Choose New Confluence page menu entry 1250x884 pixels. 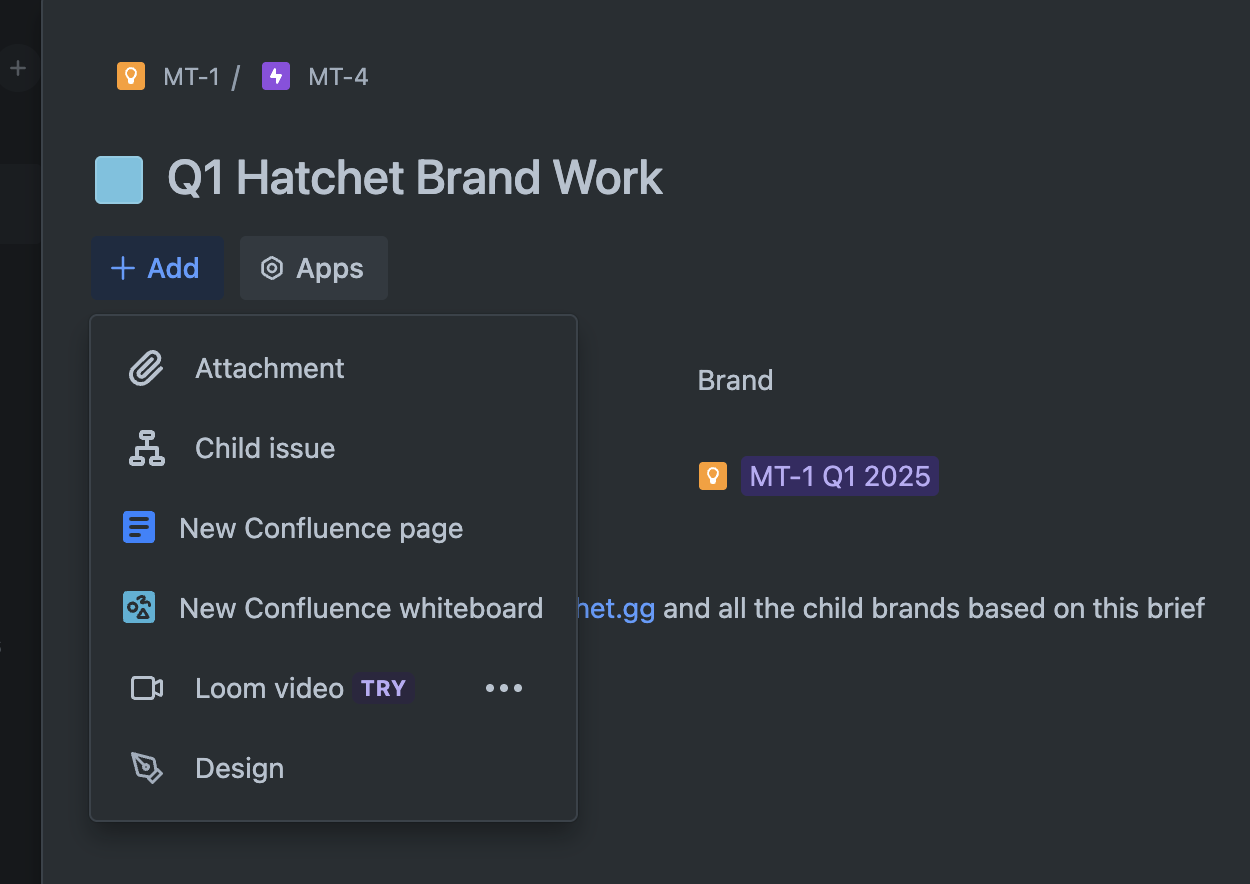coord(333,528)
